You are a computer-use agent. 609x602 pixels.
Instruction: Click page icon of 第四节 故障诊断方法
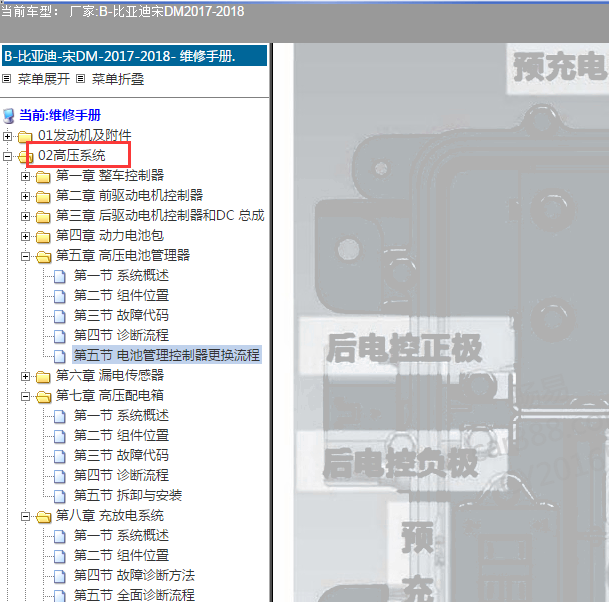pos(59,576)
